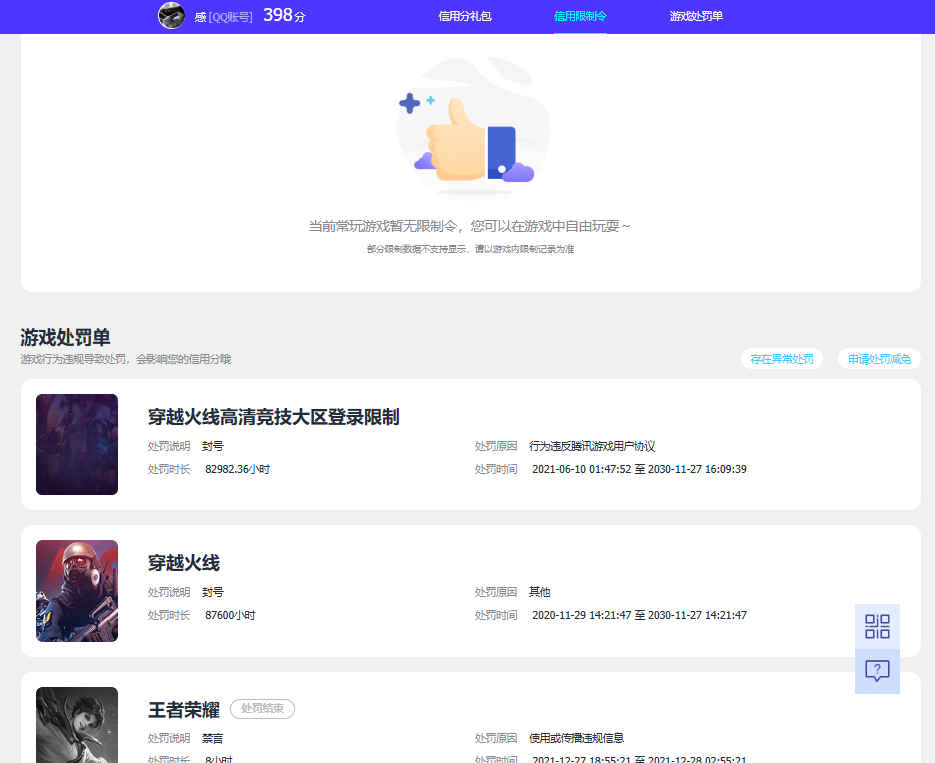The image size is (935, 763).
Task: Open the QR code floating icon
Action: (877, 626)
